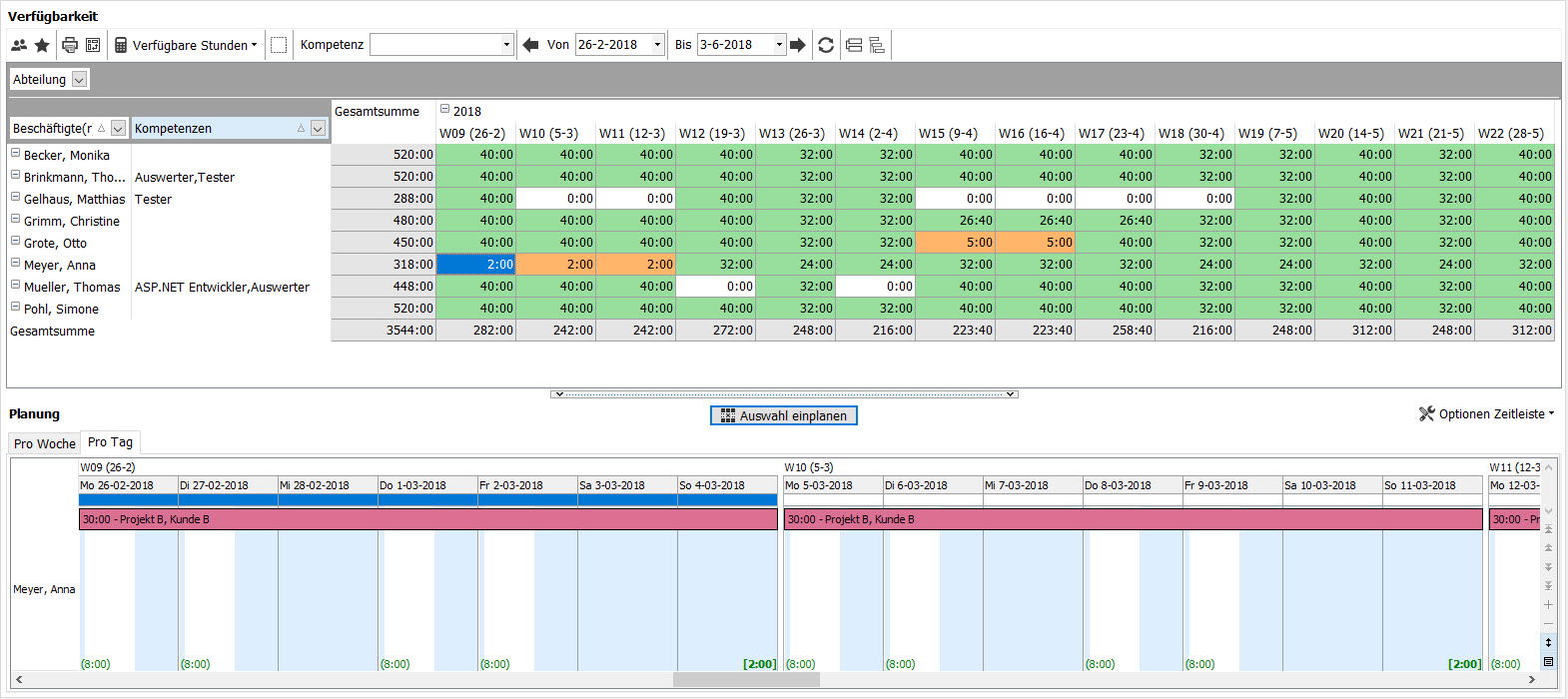Open the Verfügbare Stunden menu

[186, 45]
